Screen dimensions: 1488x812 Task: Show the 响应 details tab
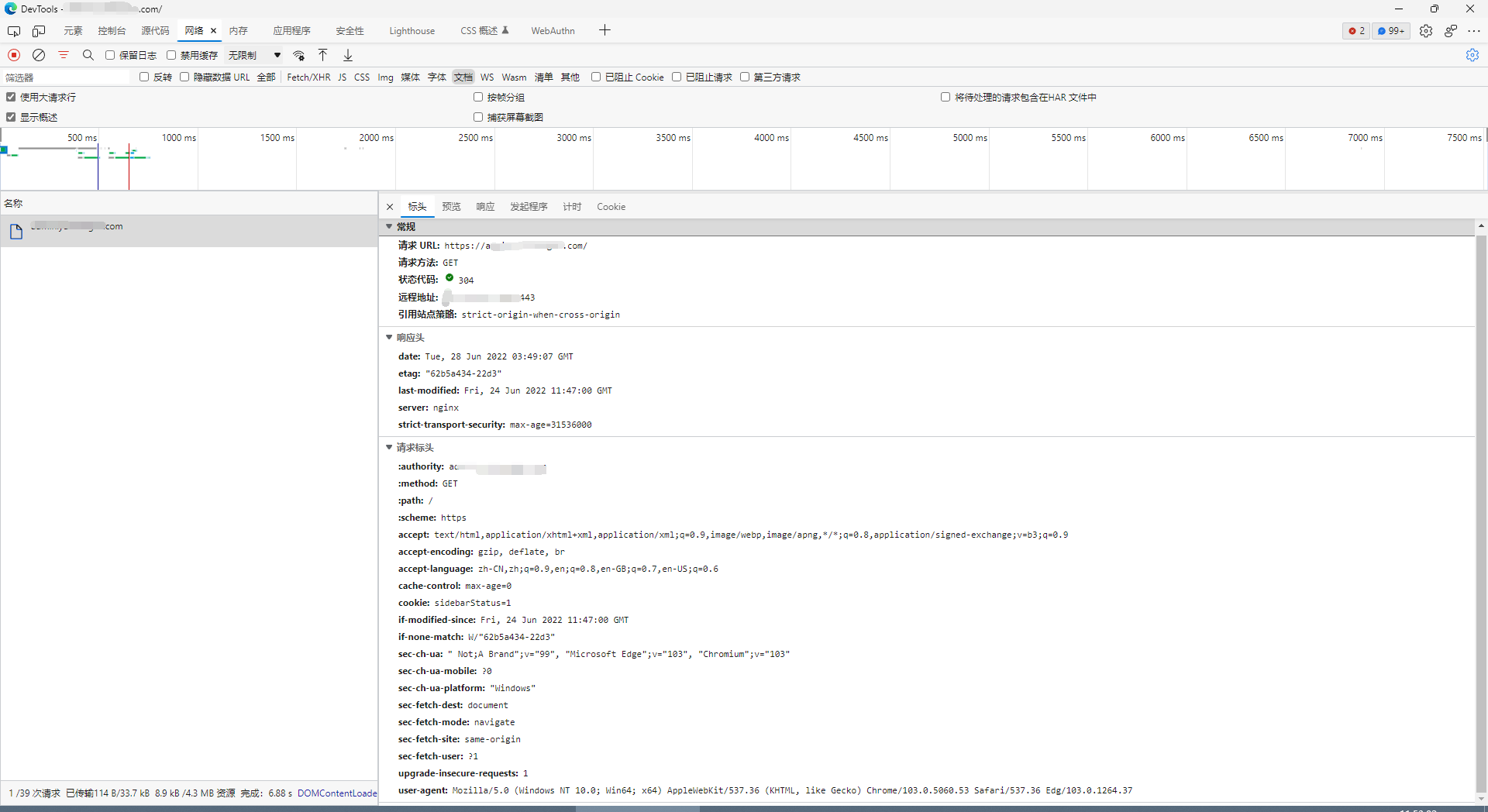[485, 207]
